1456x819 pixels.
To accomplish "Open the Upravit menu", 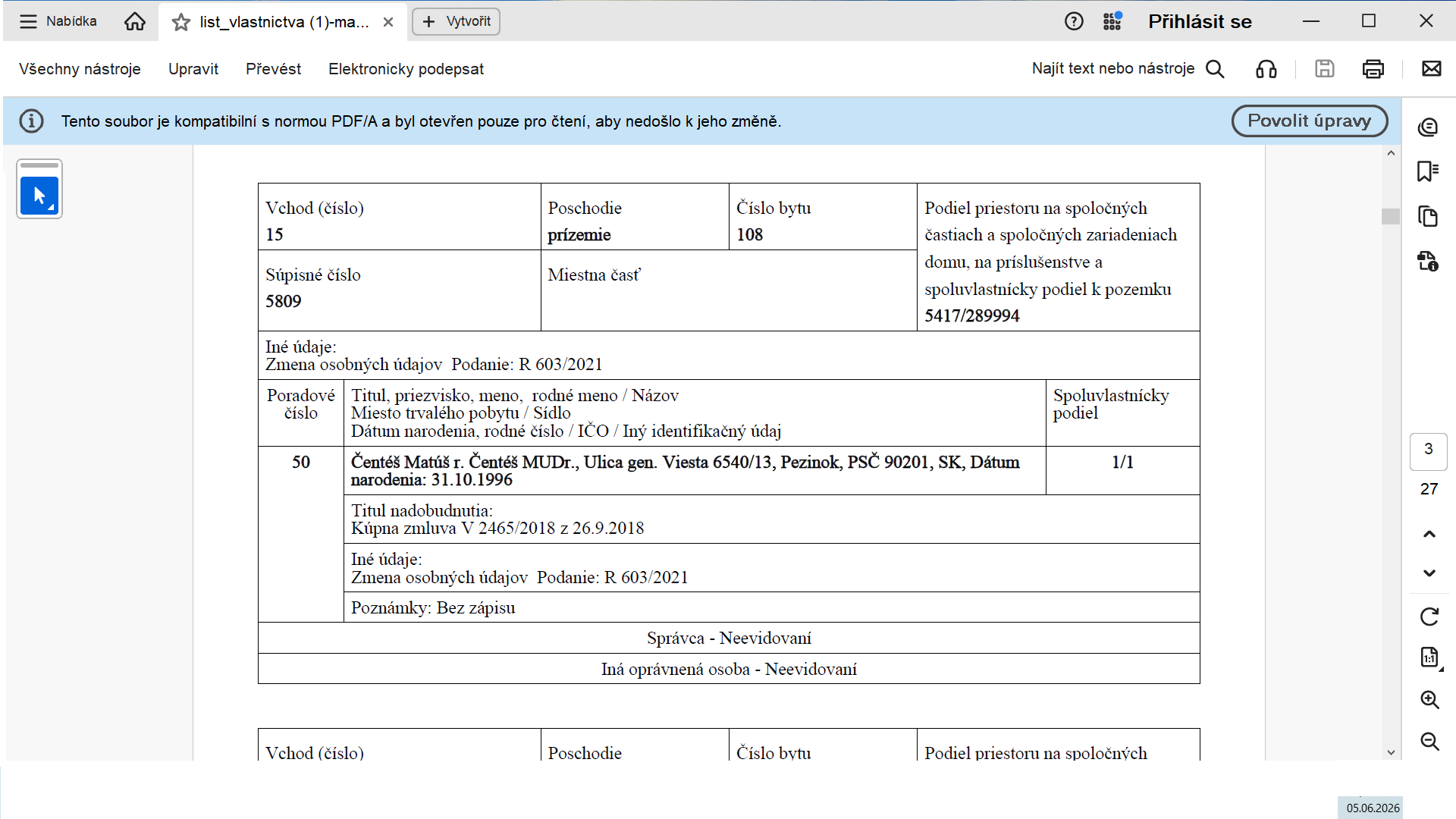I will point(193,69).
